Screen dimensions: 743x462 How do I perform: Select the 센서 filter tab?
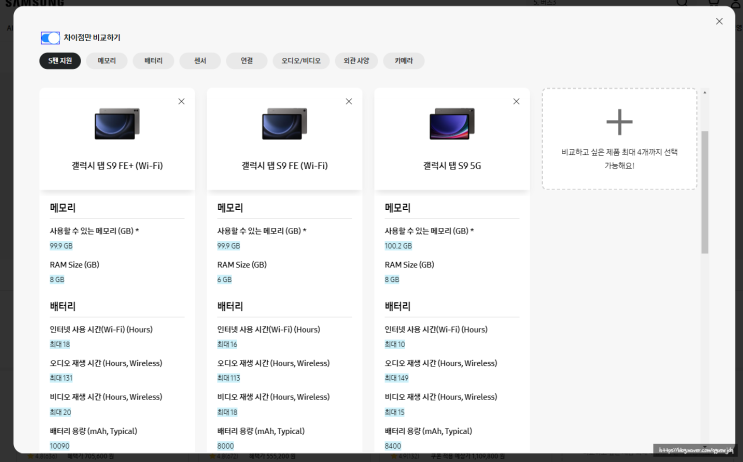[200, 61]
